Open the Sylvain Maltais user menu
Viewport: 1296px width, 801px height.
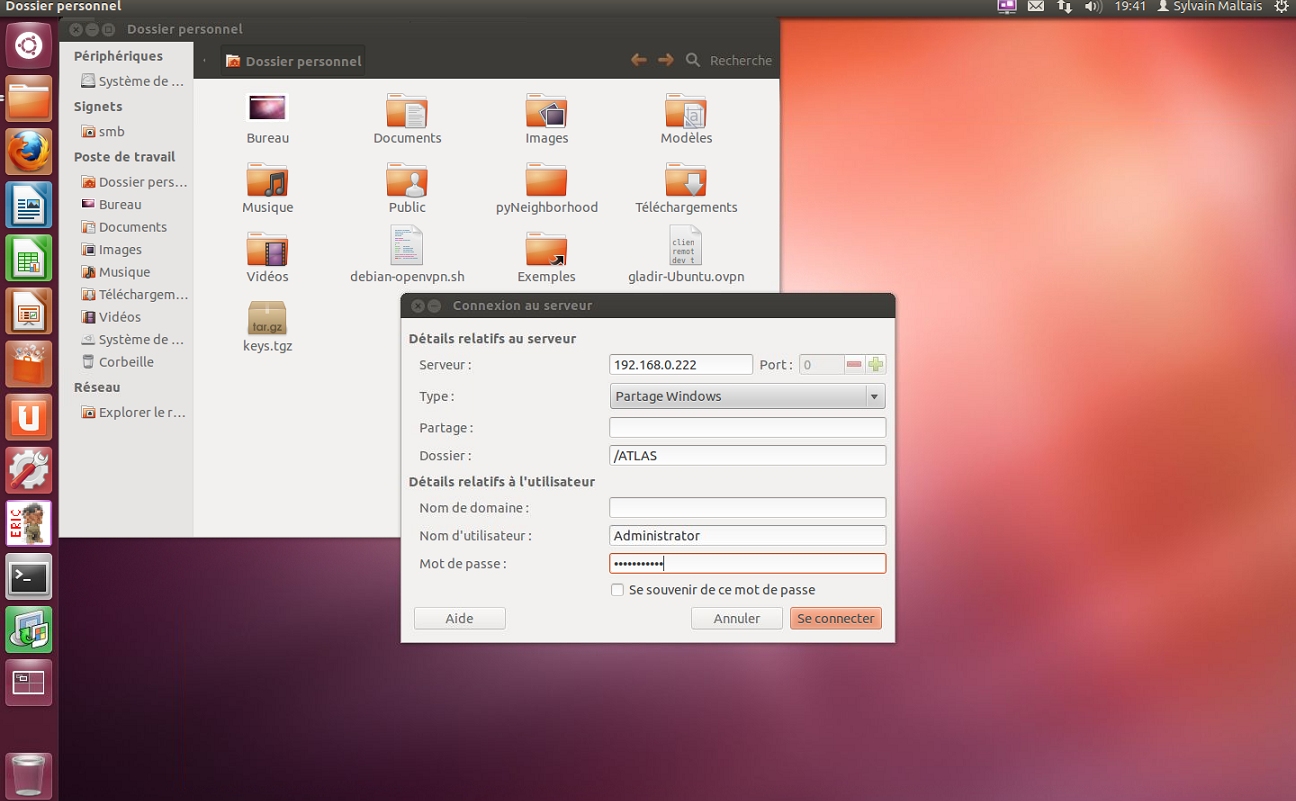pos(1209,7)
